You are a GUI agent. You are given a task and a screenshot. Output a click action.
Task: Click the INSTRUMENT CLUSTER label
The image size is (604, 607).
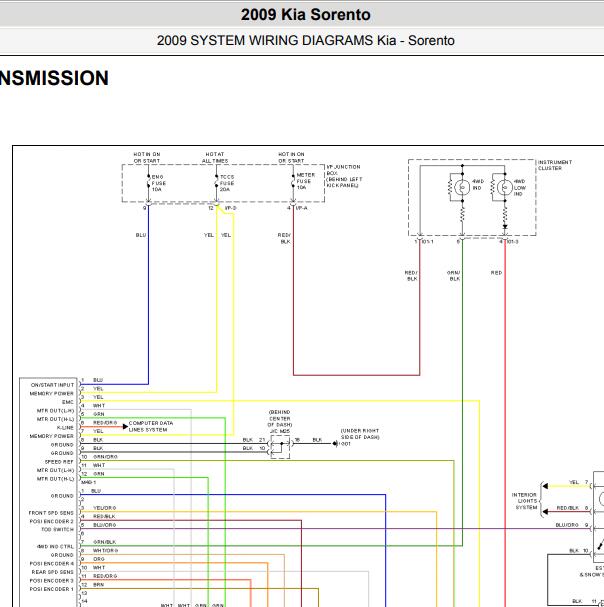click(555, 165)
